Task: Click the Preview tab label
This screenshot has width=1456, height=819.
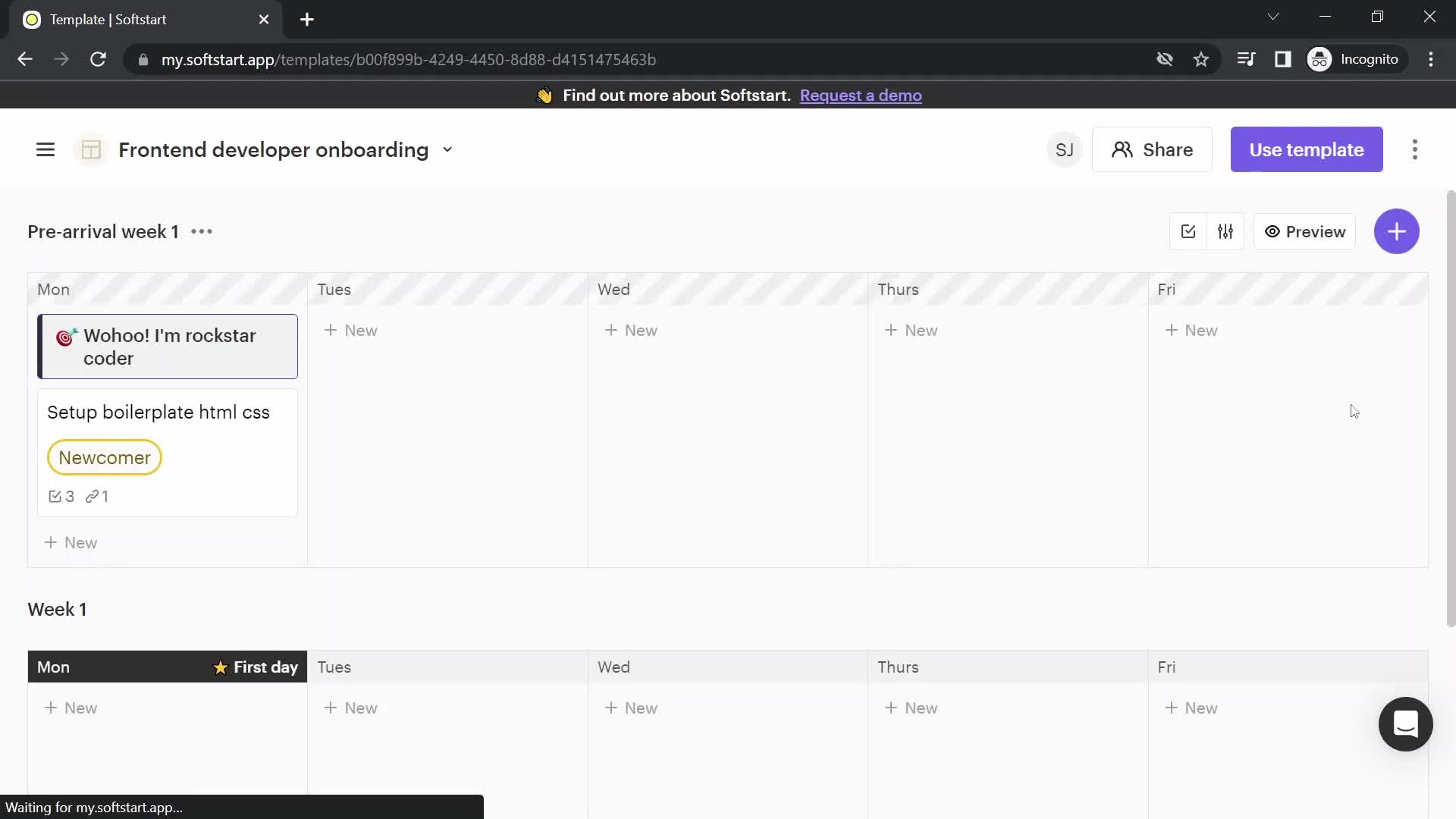Action: click(1315, 231)
